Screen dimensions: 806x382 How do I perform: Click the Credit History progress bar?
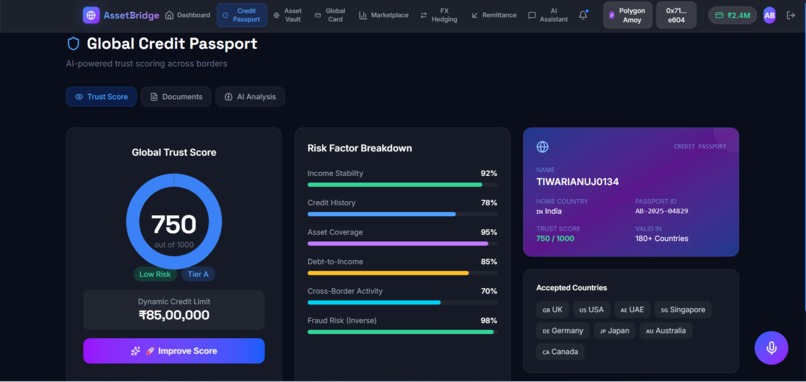(x=402, y=214)
